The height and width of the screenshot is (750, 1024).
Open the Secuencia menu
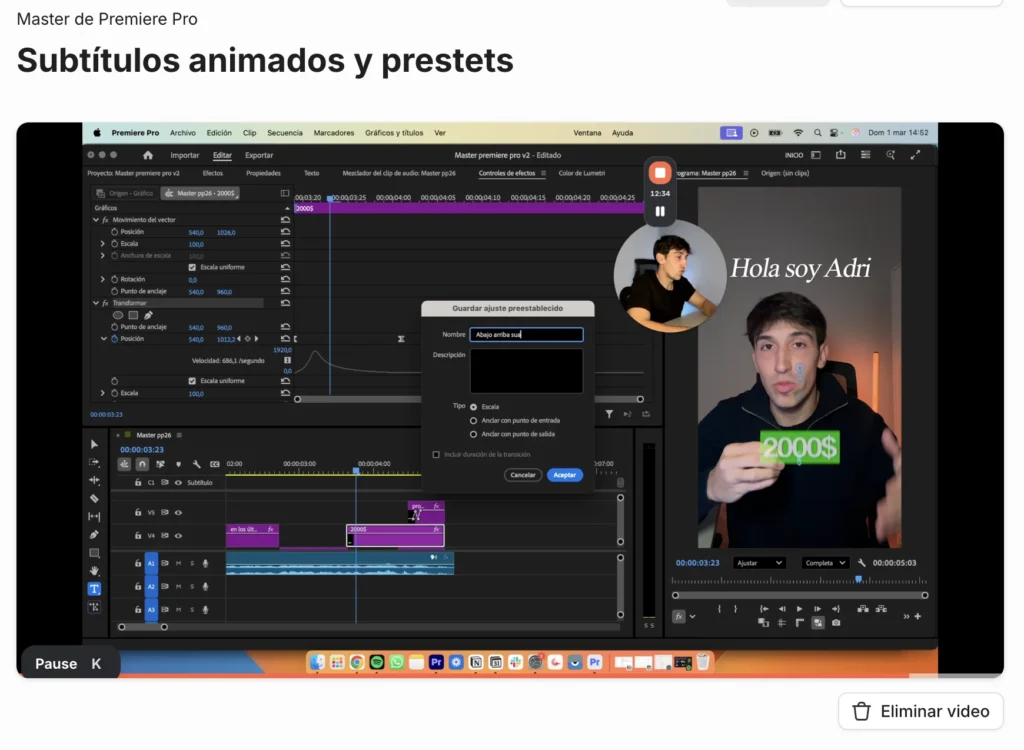click(285, 133)
